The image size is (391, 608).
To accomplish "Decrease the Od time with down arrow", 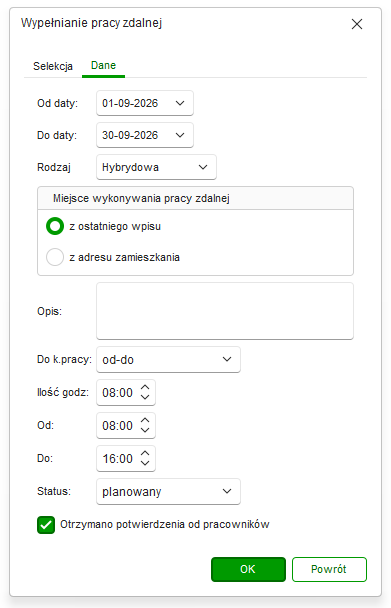I will point(145,430).
